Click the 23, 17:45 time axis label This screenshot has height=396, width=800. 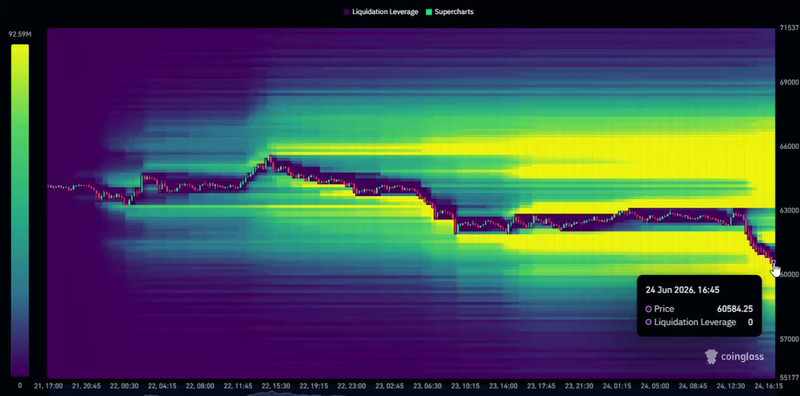click(x=541, y=386)
